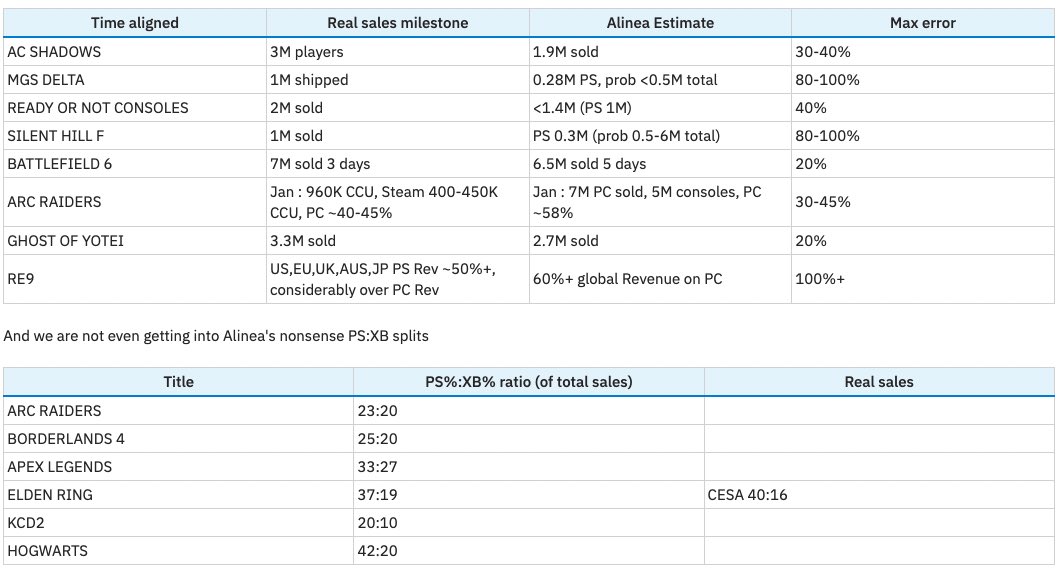Screen dimensions: 1063x576
Task: Click the '100%+' max error cell
Action: 923,279
